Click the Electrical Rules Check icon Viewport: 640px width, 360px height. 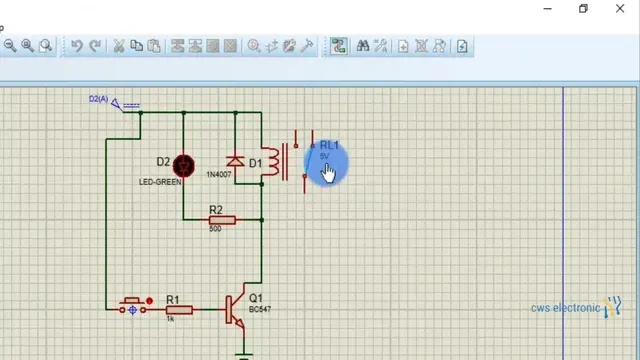click(x=462, y=46)
